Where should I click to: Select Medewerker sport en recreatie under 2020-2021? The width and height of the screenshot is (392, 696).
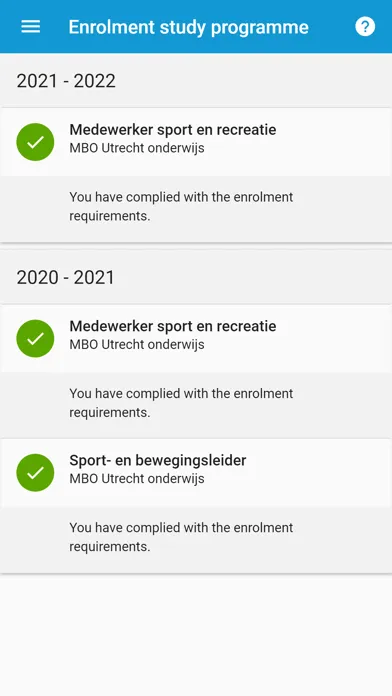click(x=173, y=326)
